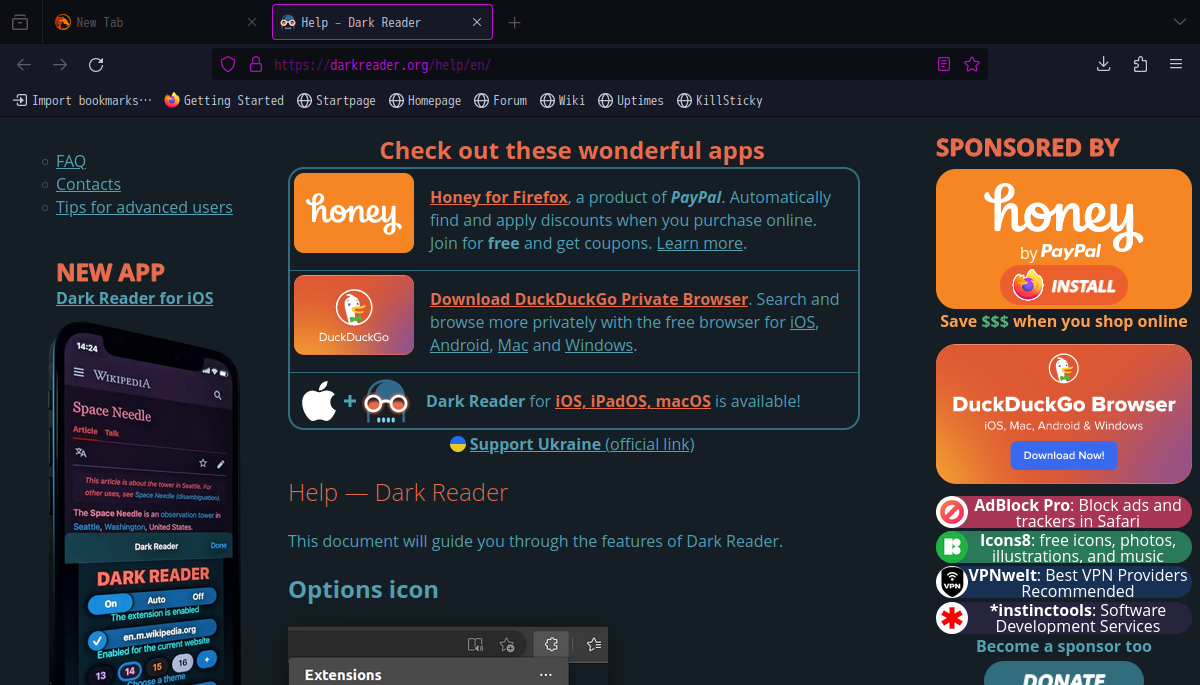The height and width of the screenshot is (685, 1200).
Task: Open the browser extensions puzzle icon
Action: 1140,64
